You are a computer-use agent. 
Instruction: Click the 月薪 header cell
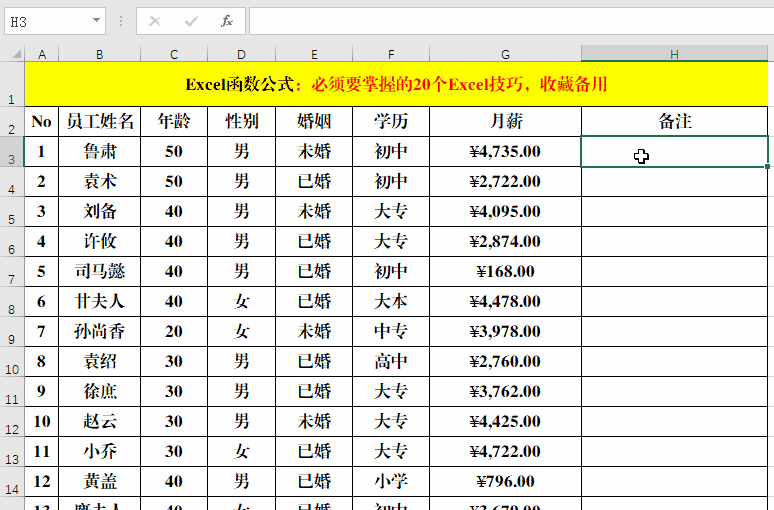[505, 121]
